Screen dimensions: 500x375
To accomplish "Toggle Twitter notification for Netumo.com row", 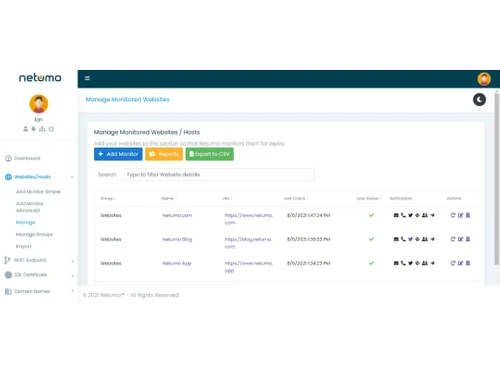I will (x=410, y=215).
